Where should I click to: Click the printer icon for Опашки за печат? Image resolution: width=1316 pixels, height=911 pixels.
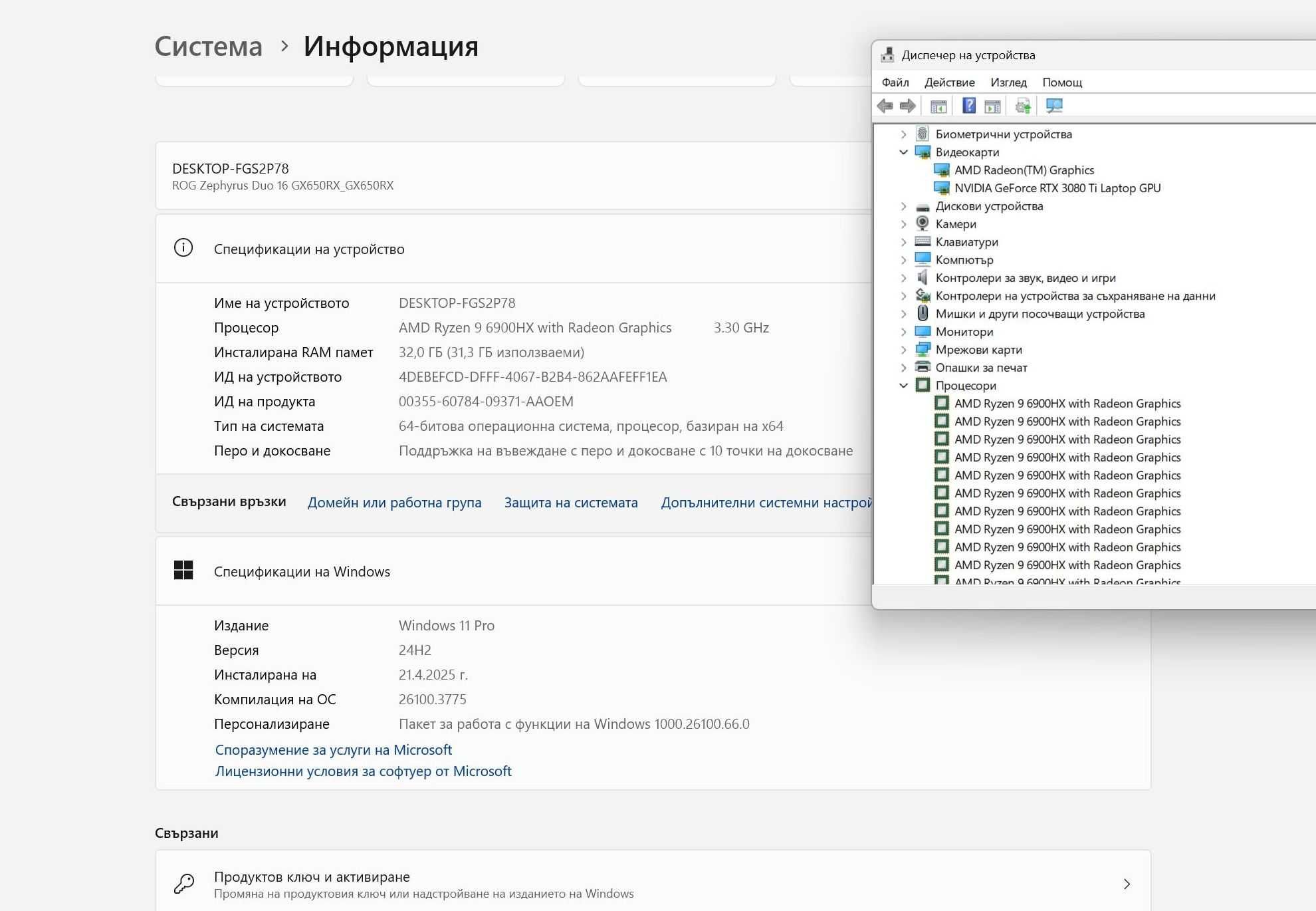coord(923,367)
